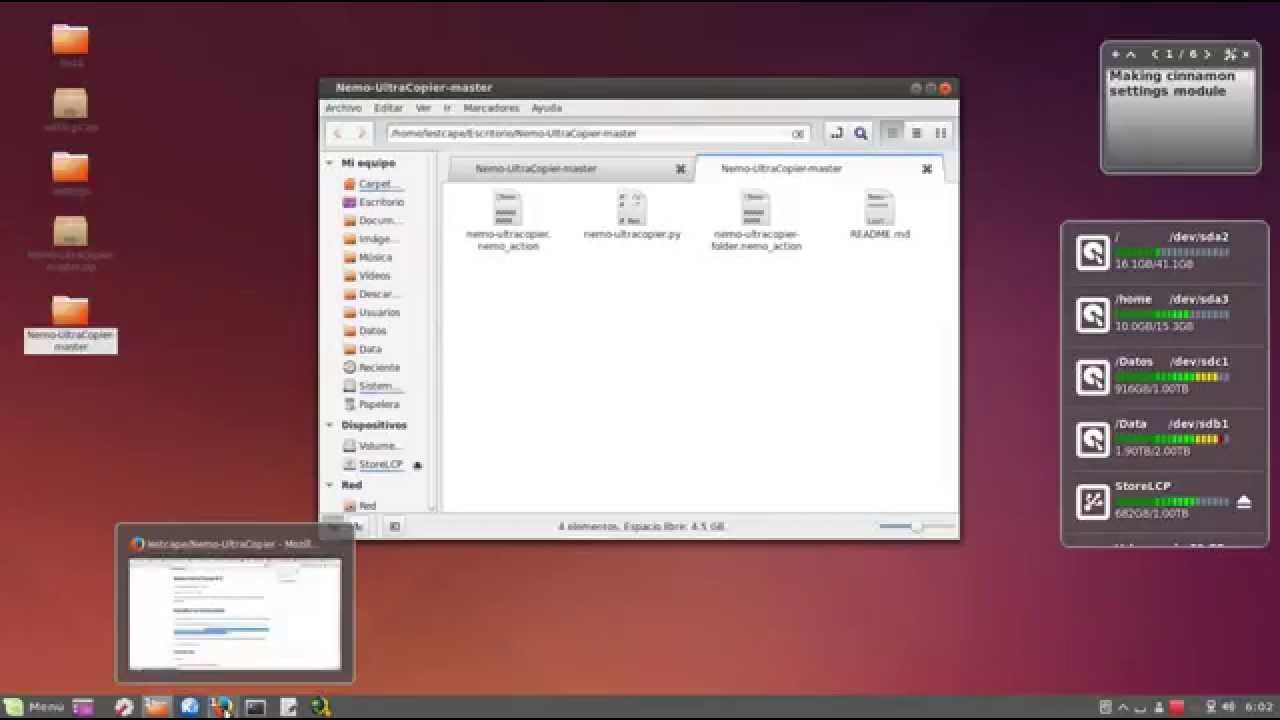Open Red network location in sidebar
Screen dimensions: 1280x720
(360, 506)
